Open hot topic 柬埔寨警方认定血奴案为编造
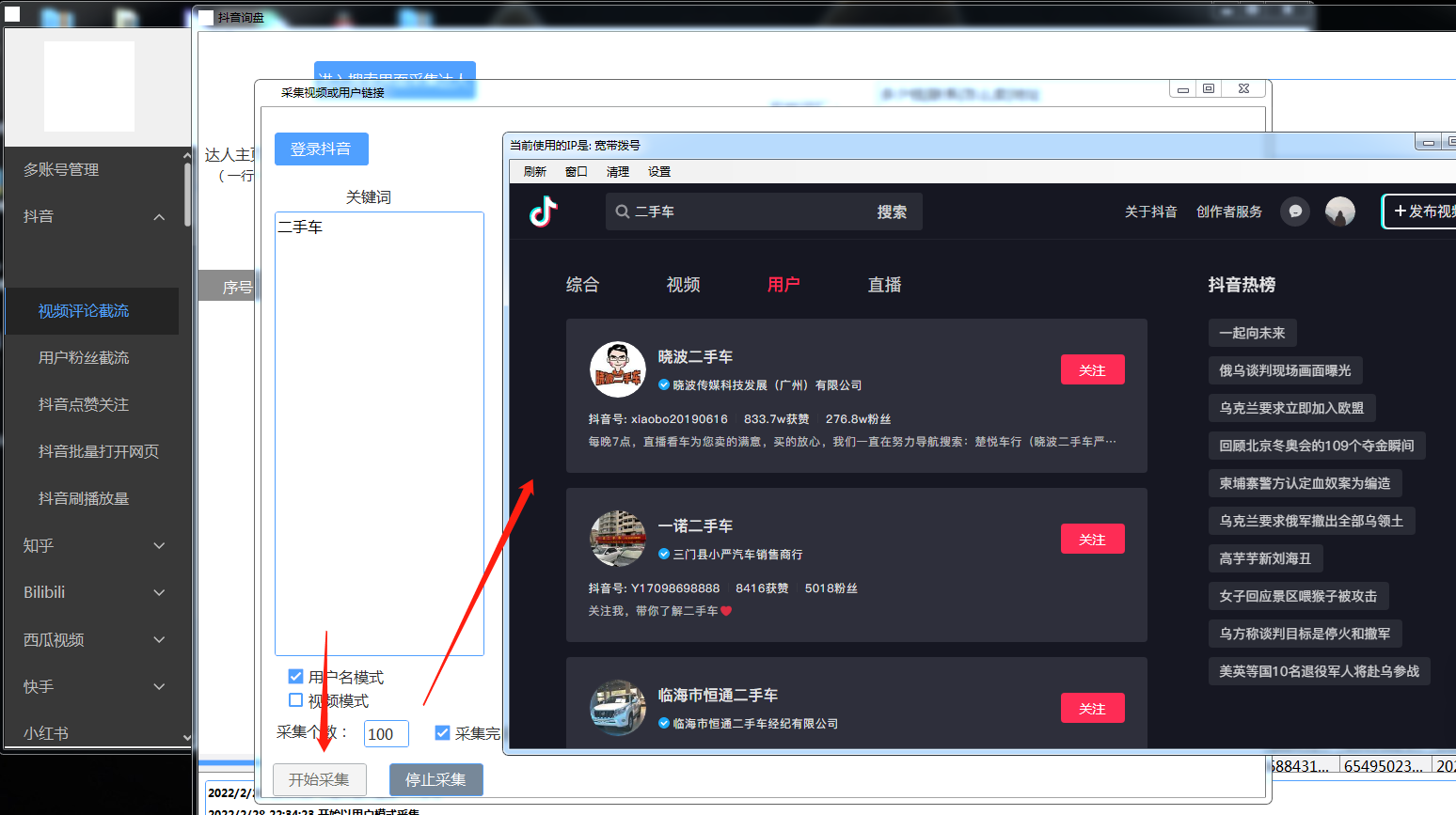Viewport: 1456px width, 815px height. [x=1305, y=483]
